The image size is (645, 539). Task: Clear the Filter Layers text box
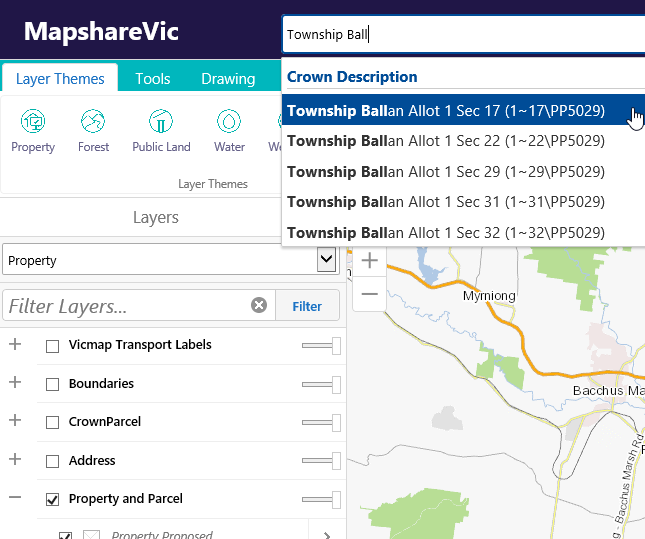pyautogui.click(x=259, y=305)
